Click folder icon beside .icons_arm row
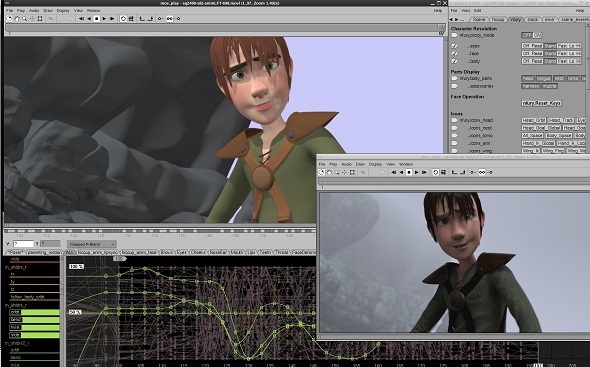590x367 pixels. (455, 143)
